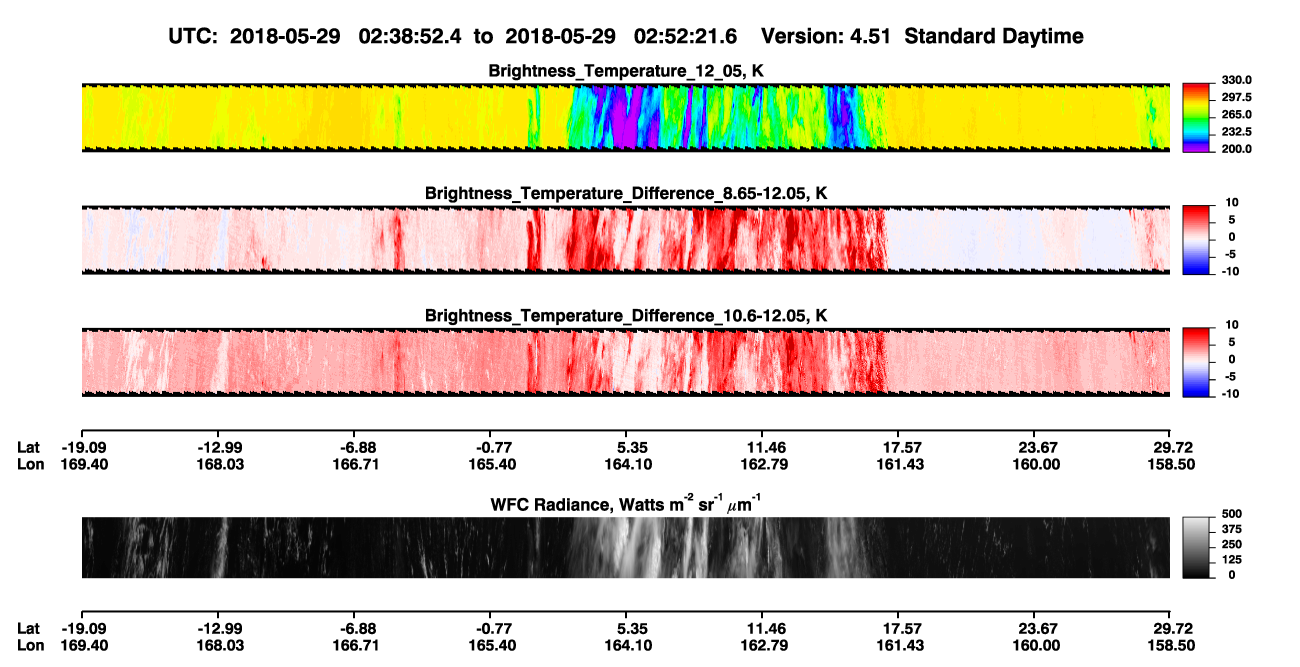This screenshot has height=667, width=1300.
Task: Click the Version: 4.51 text in header
Action: pos(828,36)
